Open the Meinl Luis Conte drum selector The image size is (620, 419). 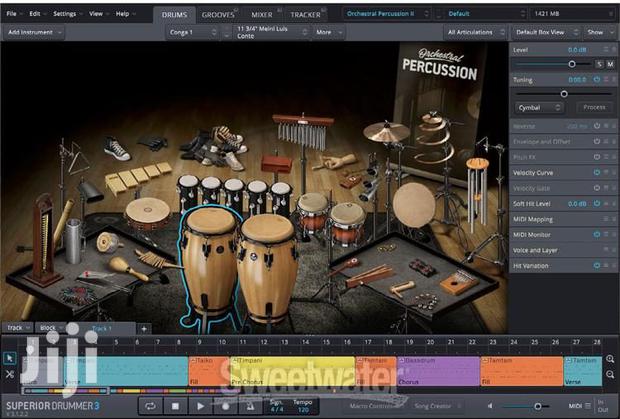tap(272, 32)
